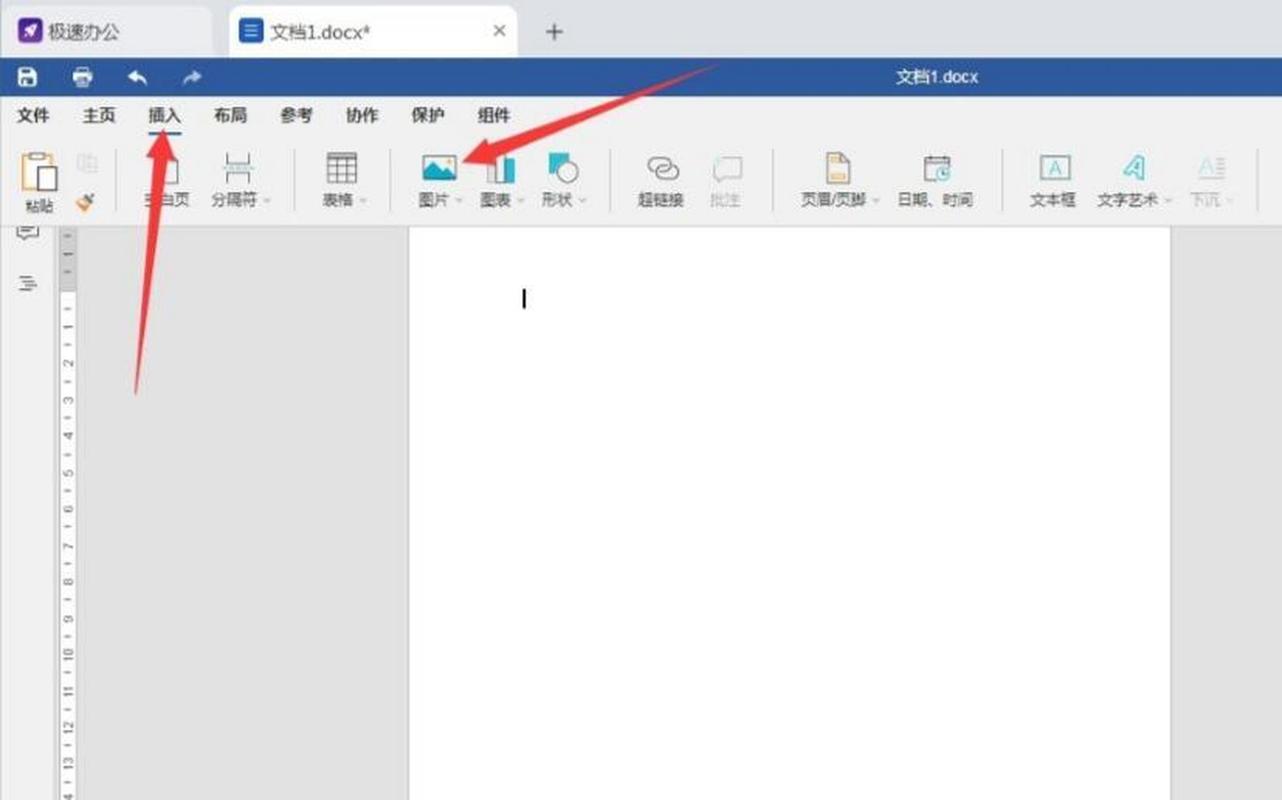Image resolution: width=1282 pixels, height=800 pixels.
Task: Click the Format Painter brush icon
Action: point(86,203)
